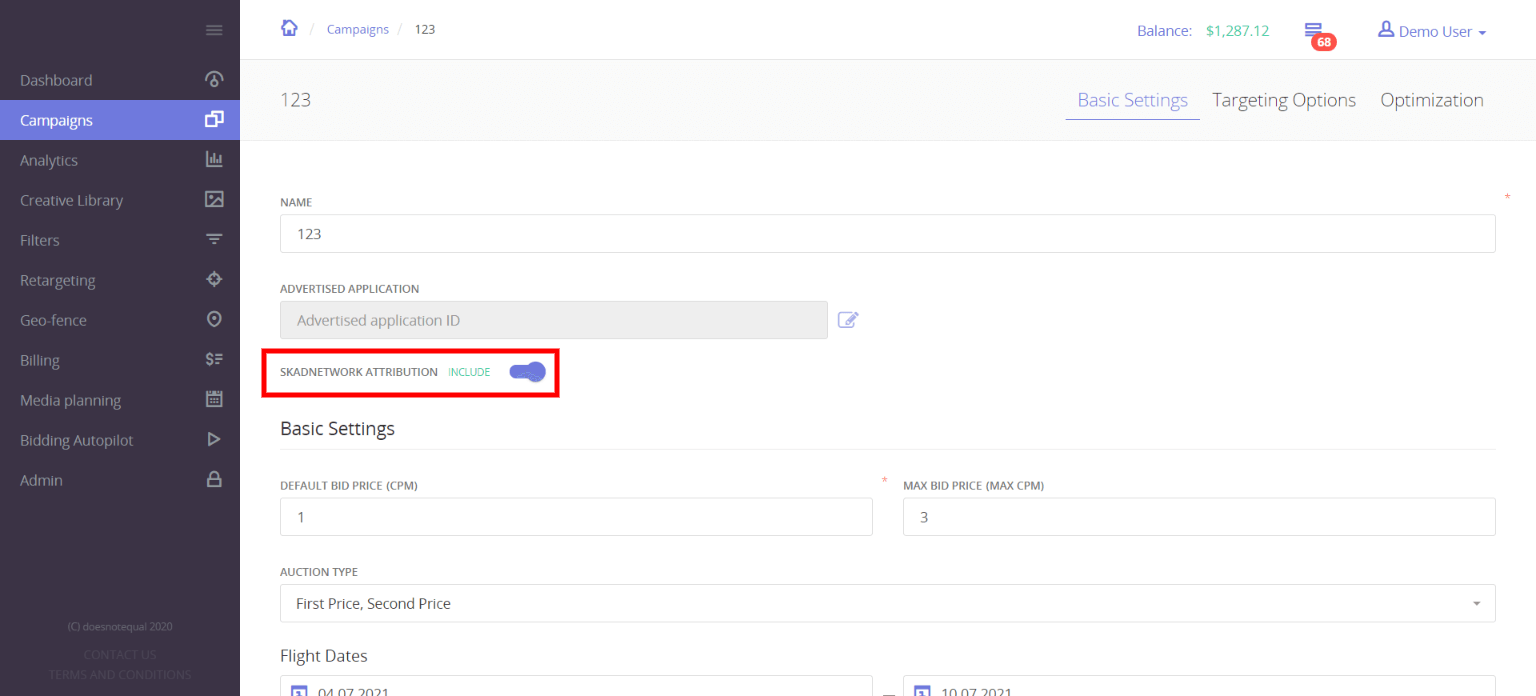Open Billing in the sidebar
The height and width of the screenshot is (696, 1536).
(x=120, y=360)
